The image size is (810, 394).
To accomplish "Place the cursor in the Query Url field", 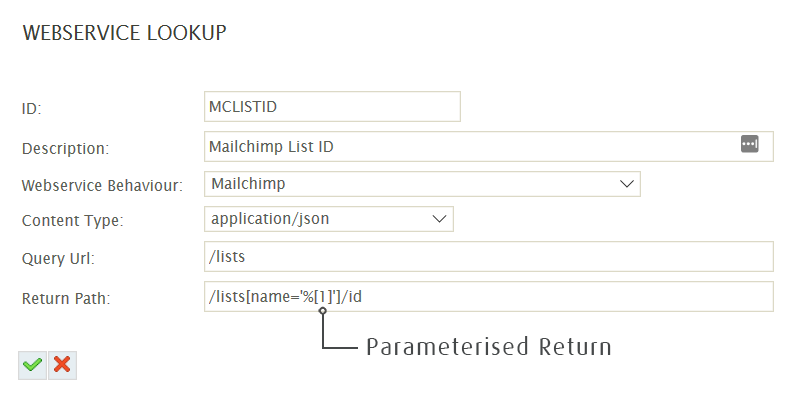I will pos(489,256).
